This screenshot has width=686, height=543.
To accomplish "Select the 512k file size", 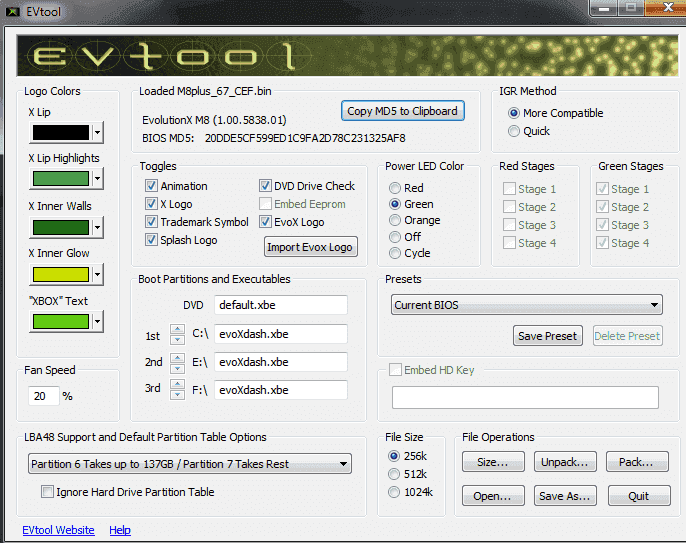I will coord(394,474).
